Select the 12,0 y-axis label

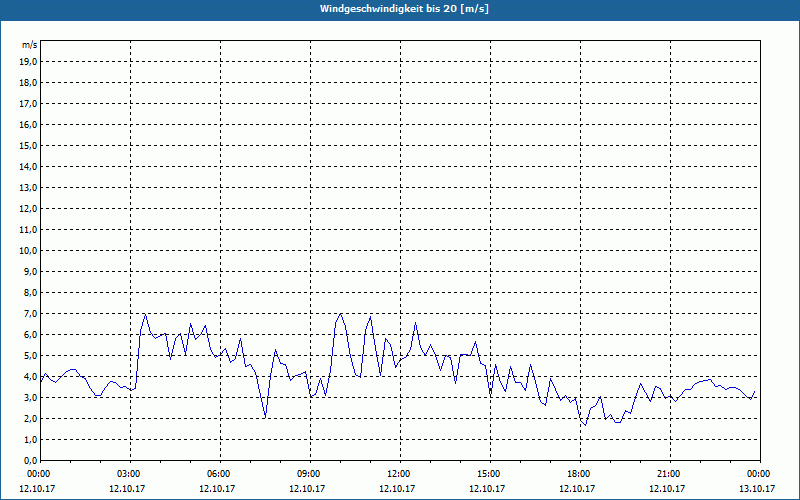pos(28,209)
